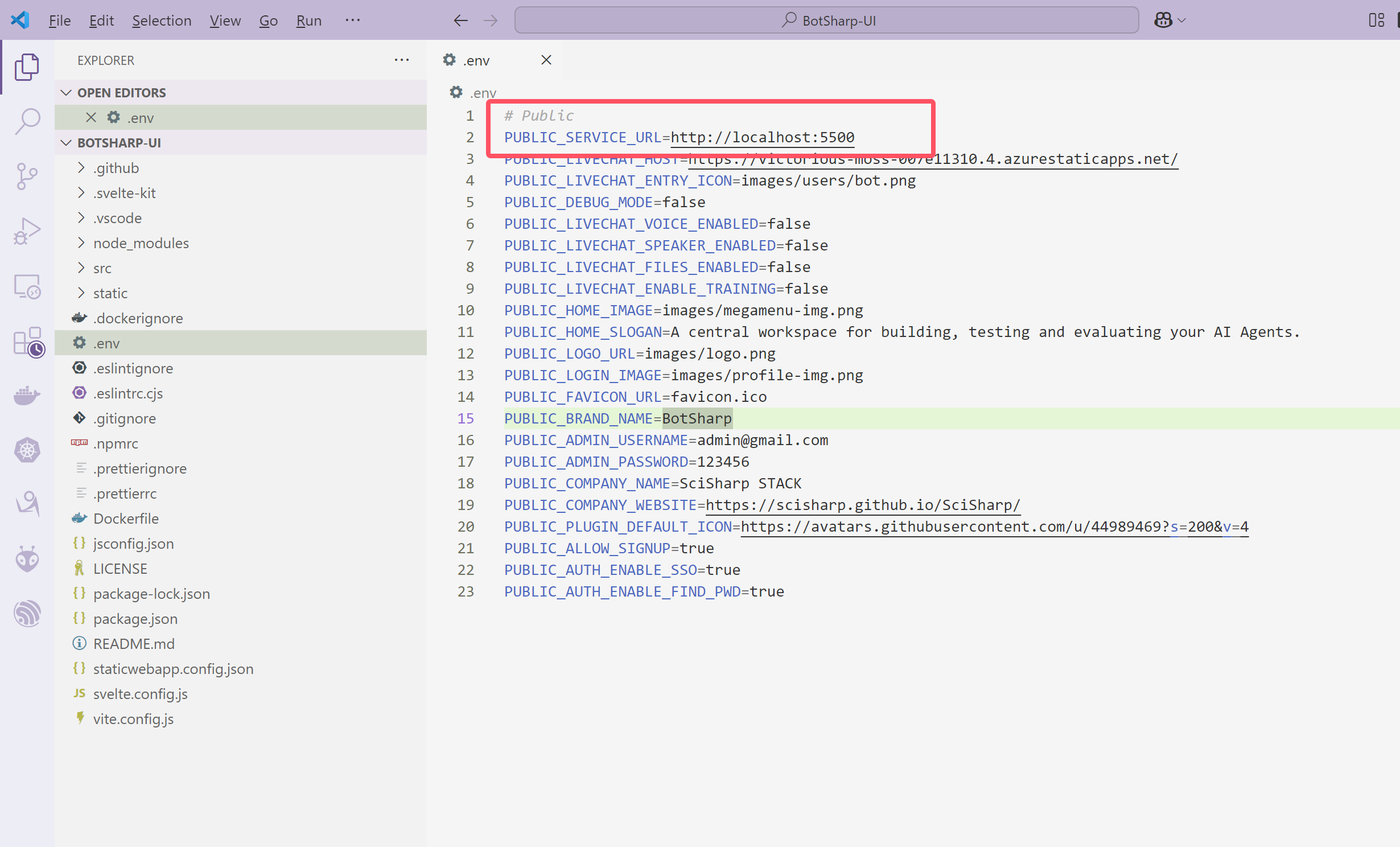Image resolution: width=1400 pixels, height=847 pixels.
Task: Open Copilot dropdown chevron in title bar
Action: (x=1181, y=20)
